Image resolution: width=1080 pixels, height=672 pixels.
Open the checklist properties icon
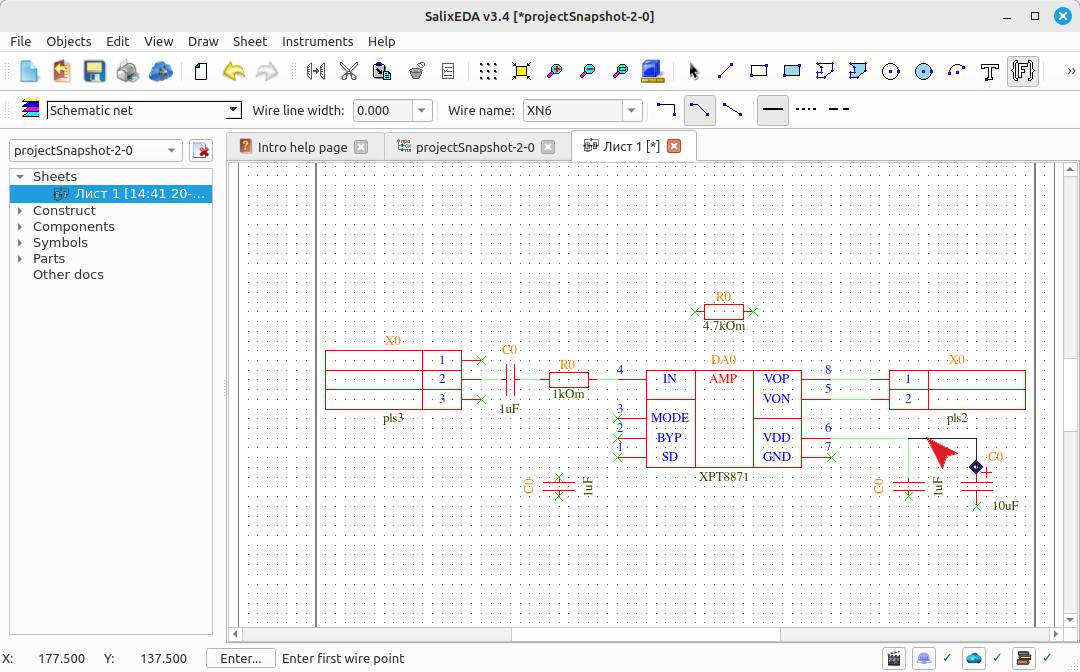coord(448,71)
